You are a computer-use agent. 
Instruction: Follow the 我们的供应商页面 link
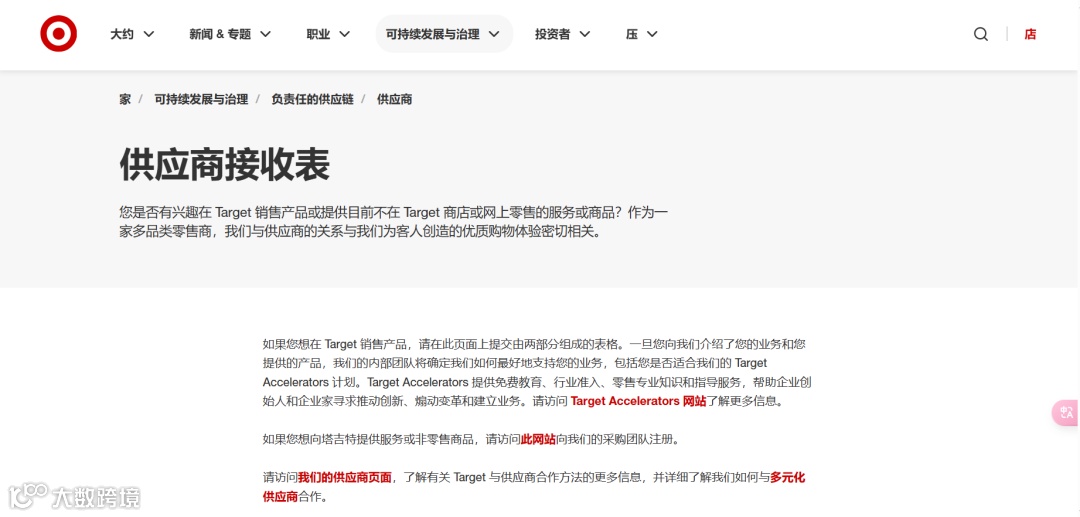click(x=344, y=477)
